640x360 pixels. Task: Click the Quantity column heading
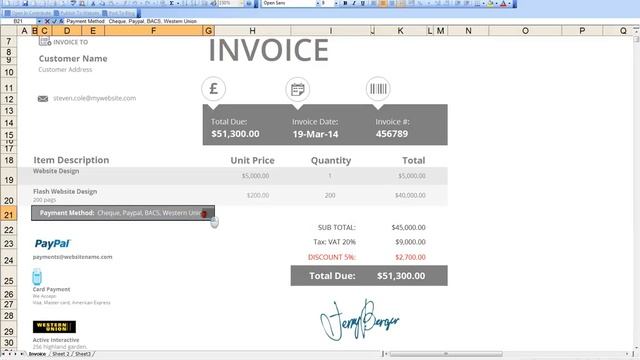pos(331,160)
